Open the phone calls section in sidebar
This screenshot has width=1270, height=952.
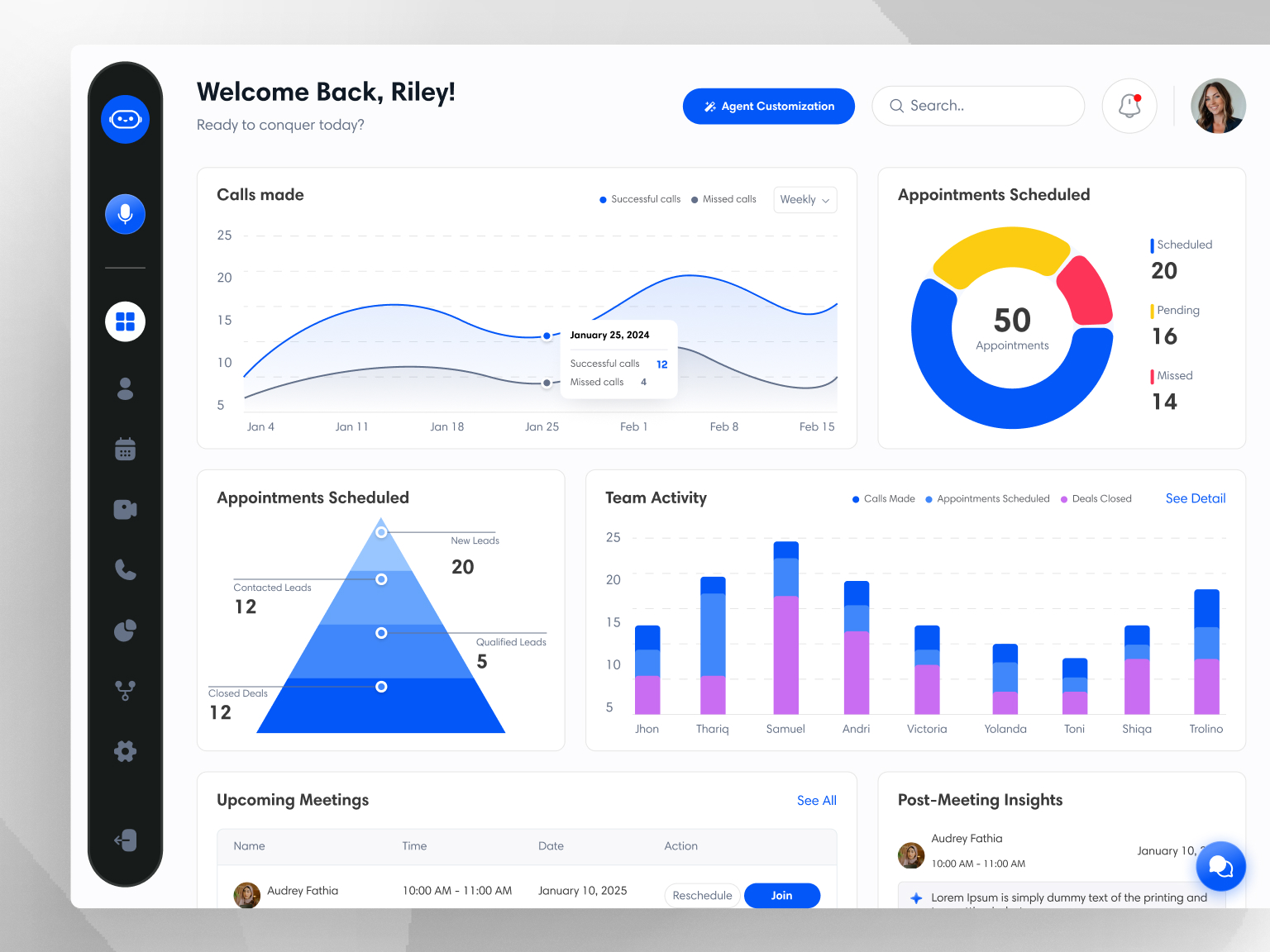125,569
